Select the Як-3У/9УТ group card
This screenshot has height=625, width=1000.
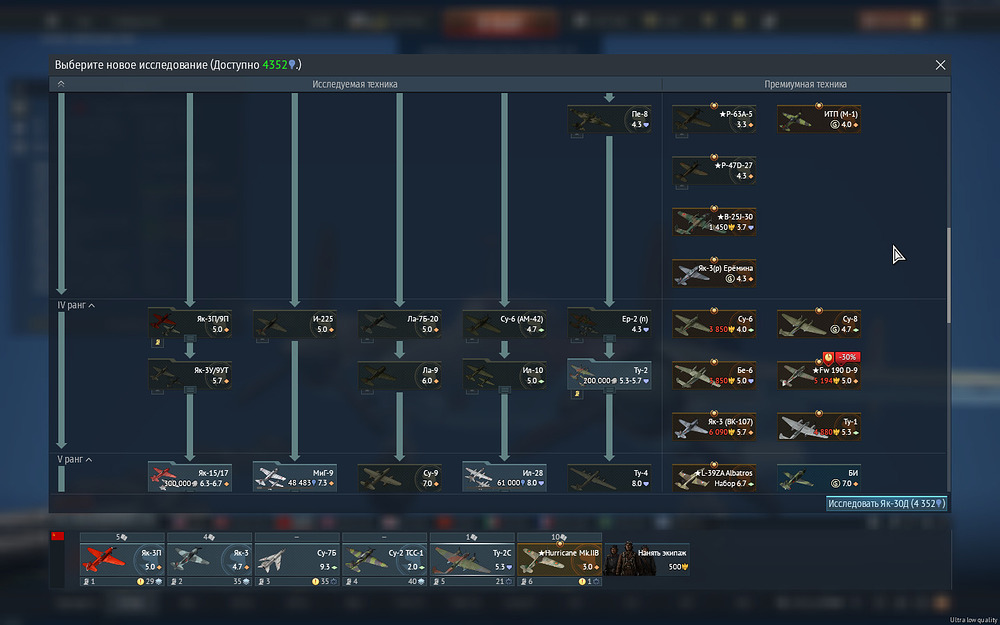(190, 376)
